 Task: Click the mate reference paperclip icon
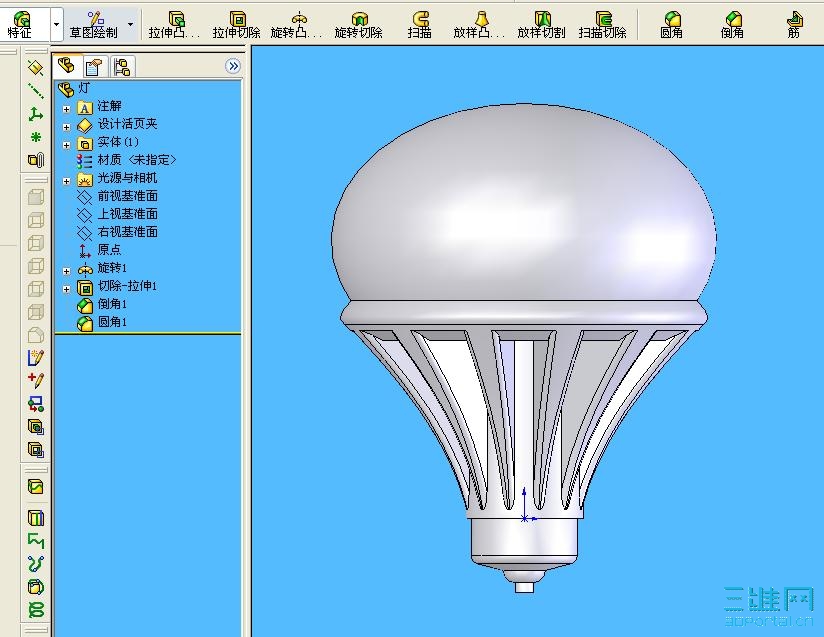point(35,160)
